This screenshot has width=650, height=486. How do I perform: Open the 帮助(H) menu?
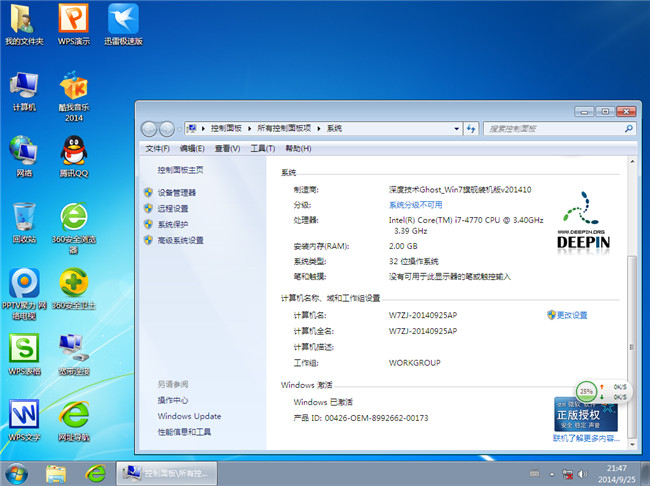tap(298, 148)
